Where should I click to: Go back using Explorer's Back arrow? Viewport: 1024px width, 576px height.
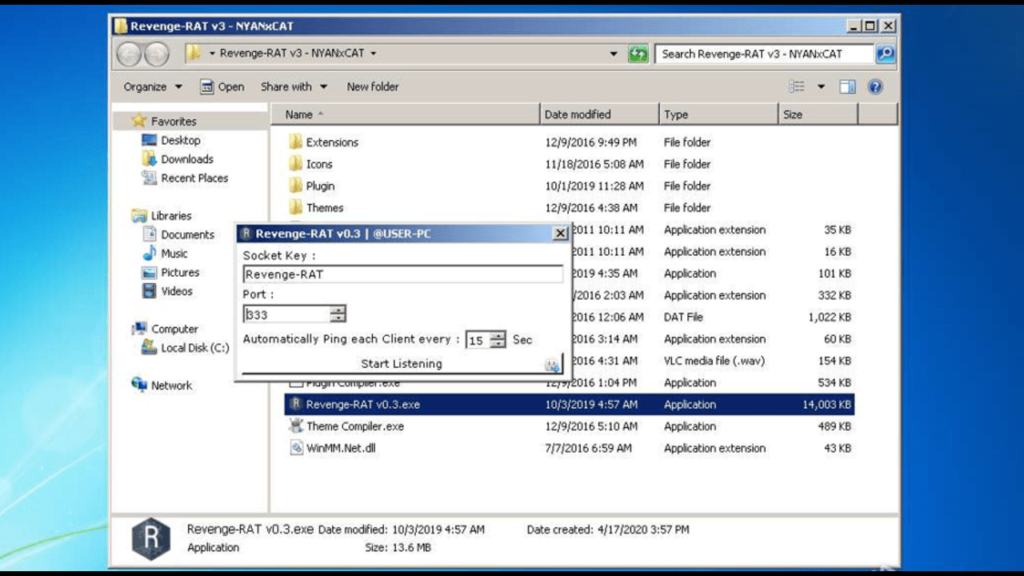pyautogui.click(x=129, y=54)
